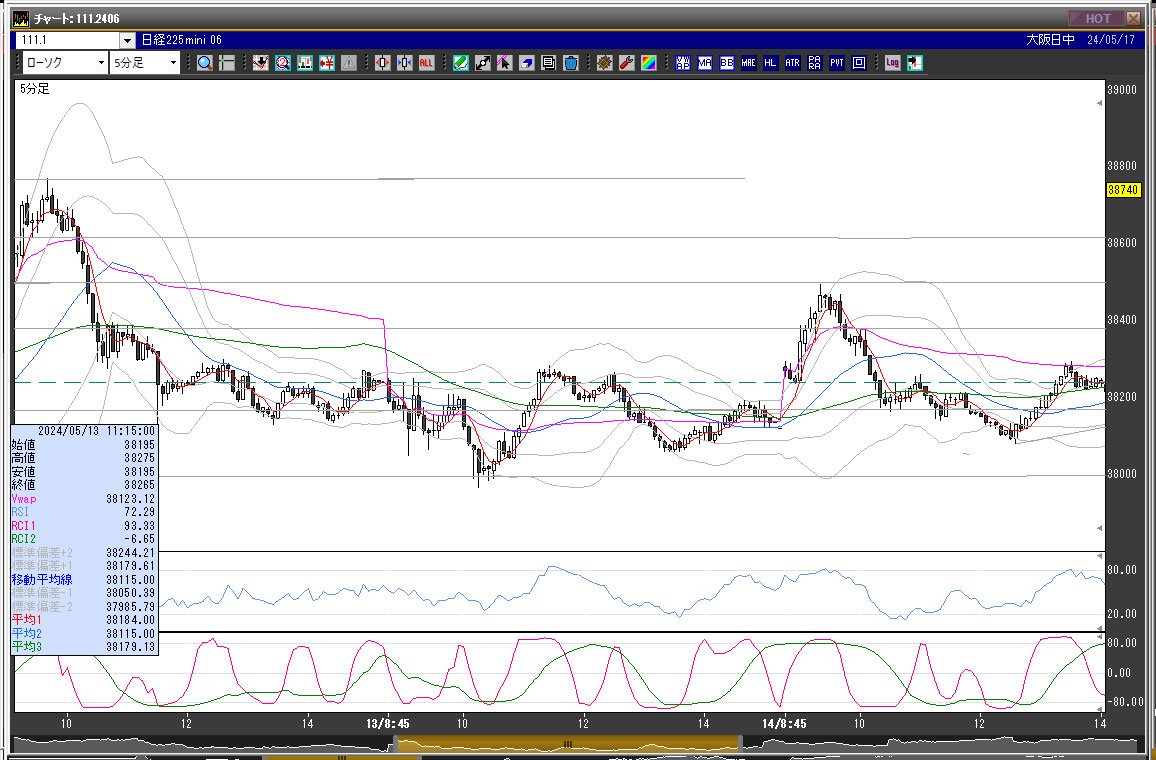Viewport: 1156px width, 760px height.
Task: Click the 38000 price axis label
Action: pyautogui.click(x=1122, y=474)
